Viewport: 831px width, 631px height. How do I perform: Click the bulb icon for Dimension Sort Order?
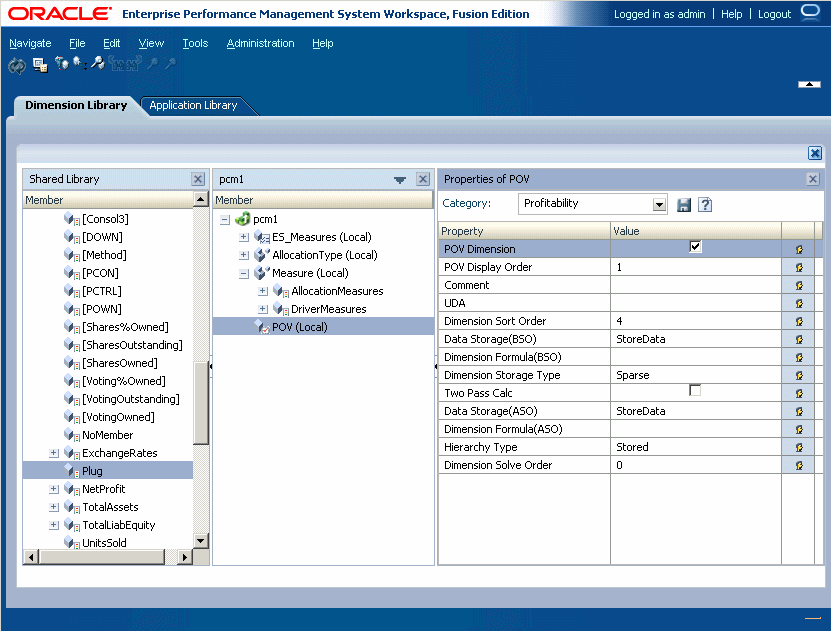[x=799, y=322]
